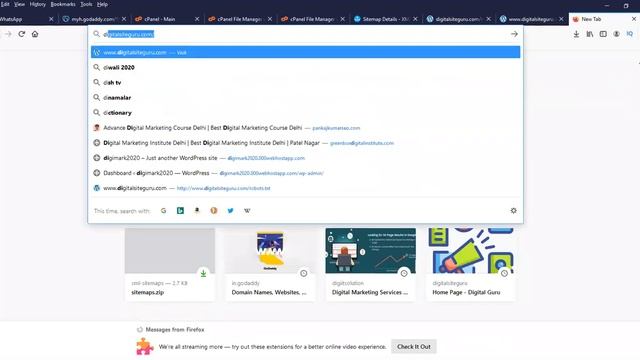
Task: Open 'digimark2020 – Just another WordPress site' suggestion
Action: (305, 158)
